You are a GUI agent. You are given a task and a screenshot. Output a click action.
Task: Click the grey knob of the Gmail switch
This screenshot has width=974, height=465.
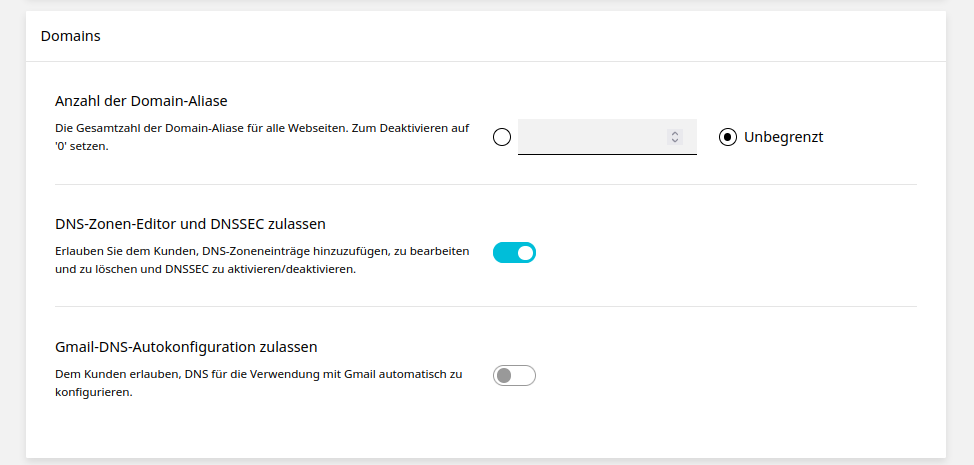[x=504, y=376]
